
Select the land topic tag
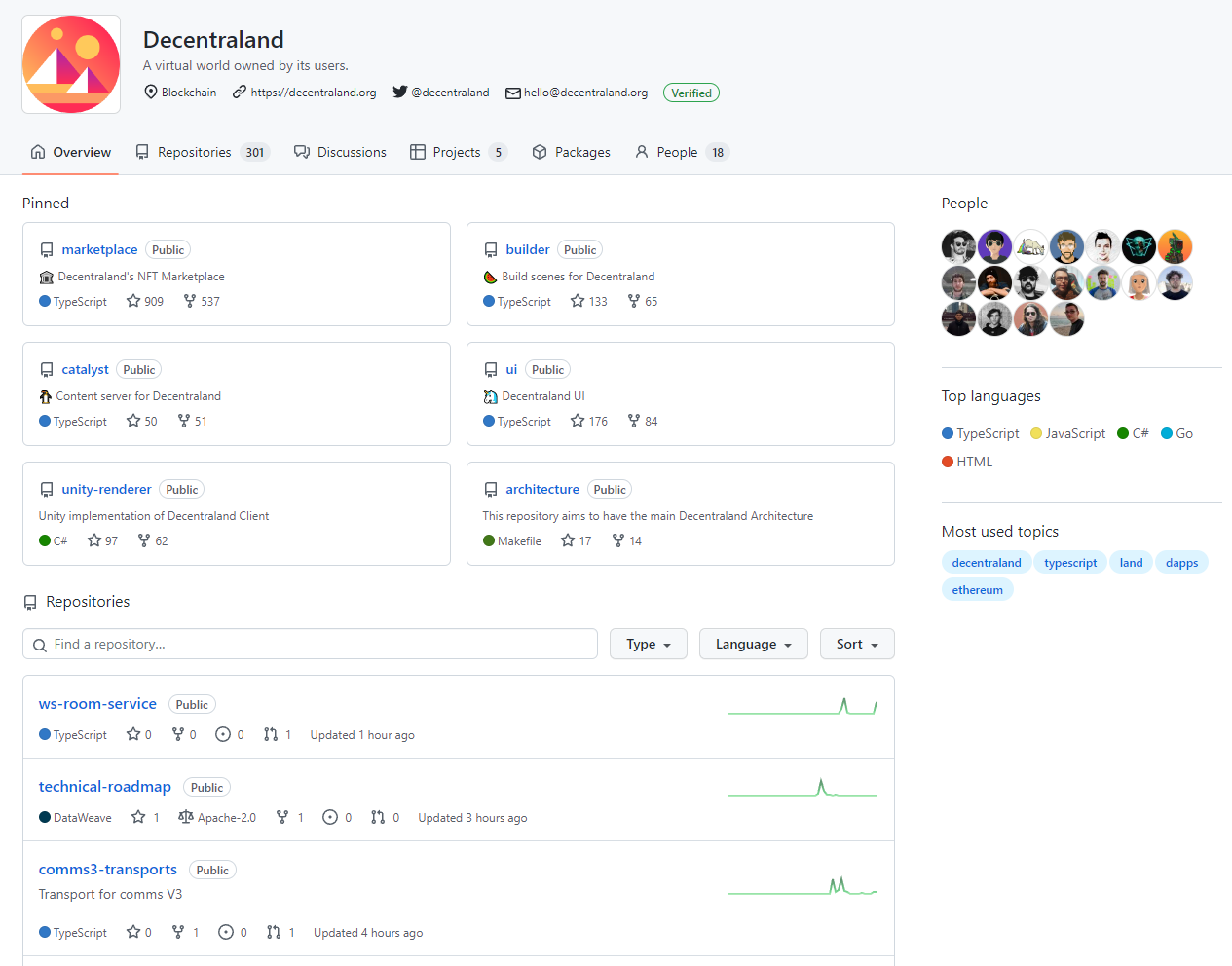coord(1131,562)
